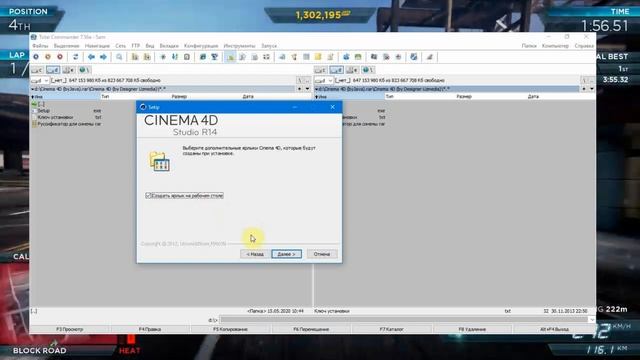
Task: Click the blue shield toolbar icon
Action: tap(413, 57)
